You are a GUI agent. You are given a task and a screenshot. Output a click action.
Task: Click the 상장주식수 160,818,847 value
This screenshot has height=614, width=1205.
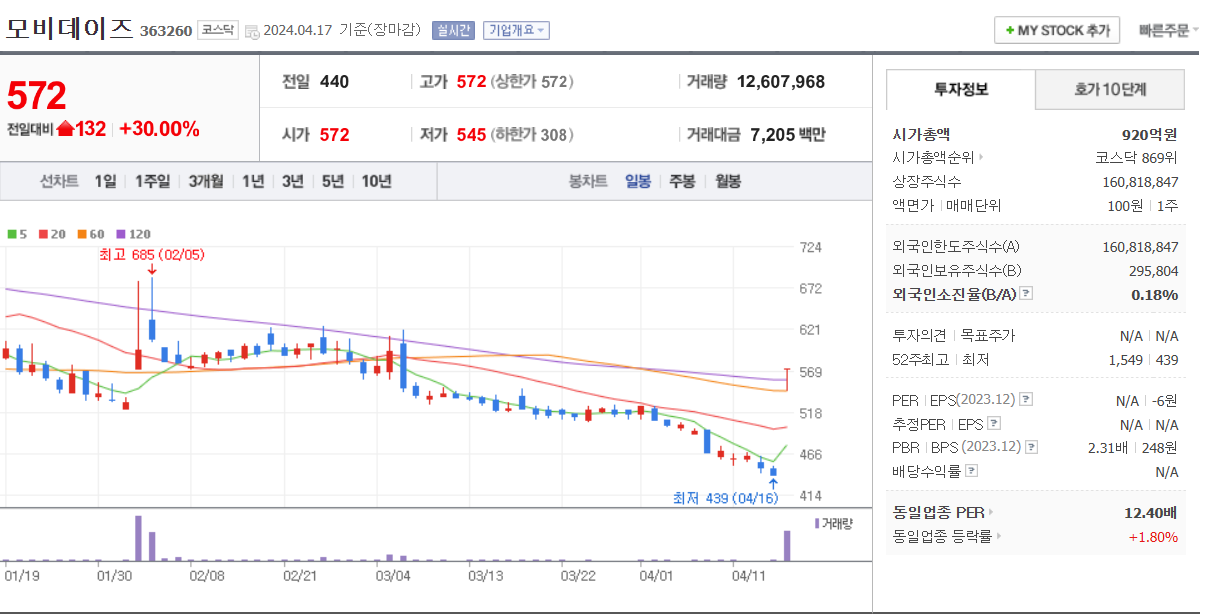1140,181
